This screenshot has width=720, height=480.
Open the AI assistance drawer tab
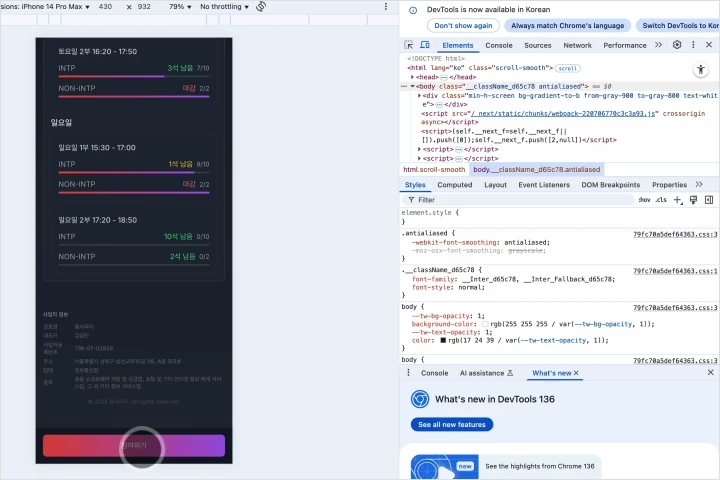(486, 373)
